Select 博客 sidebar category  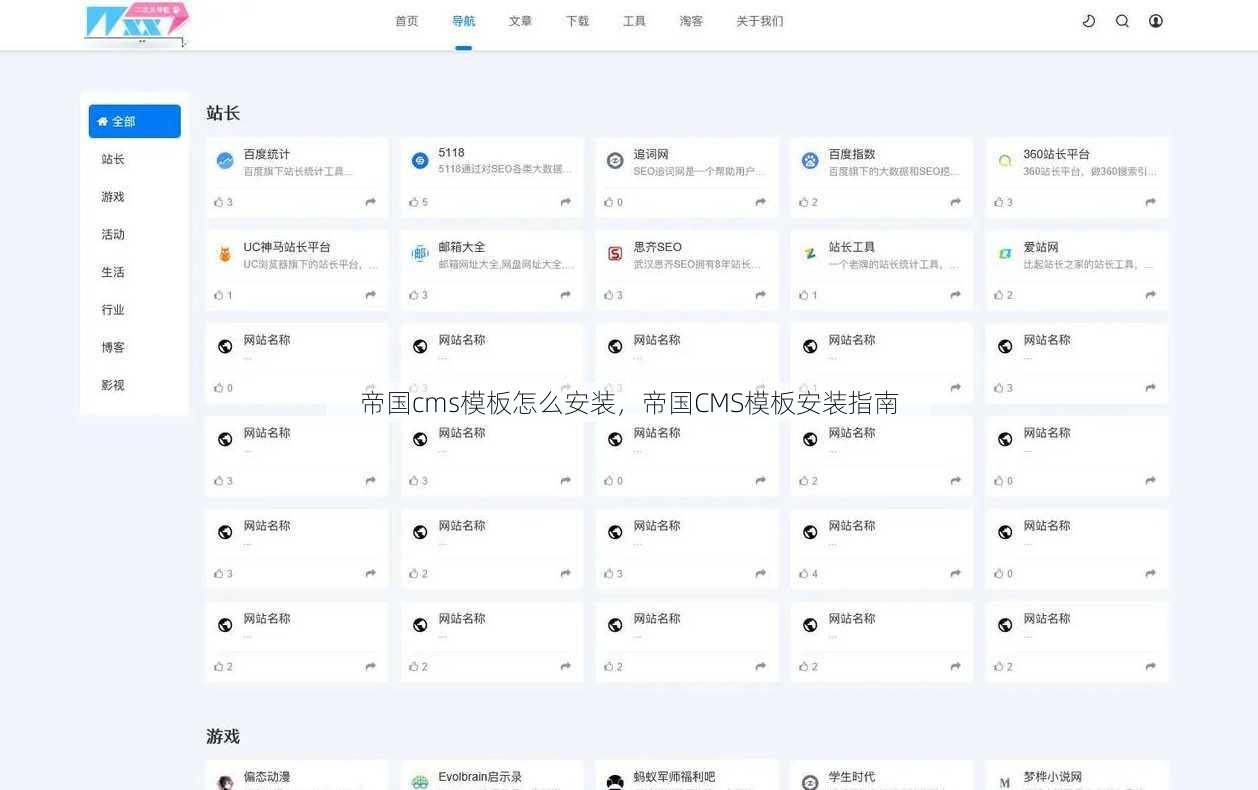[113, 347]
